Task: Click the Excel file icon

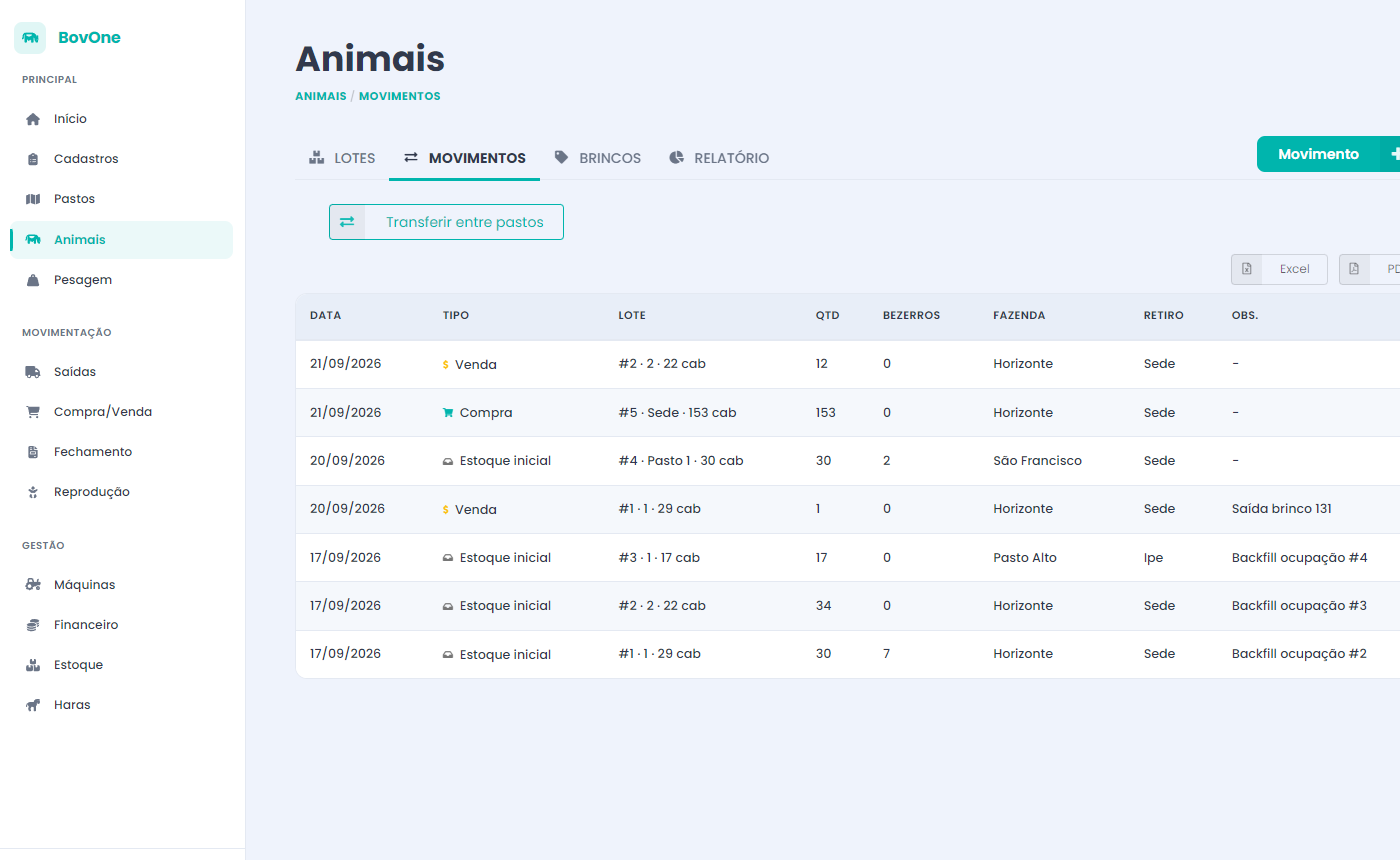Action: pyautogui.click(x=1247, y=269)
